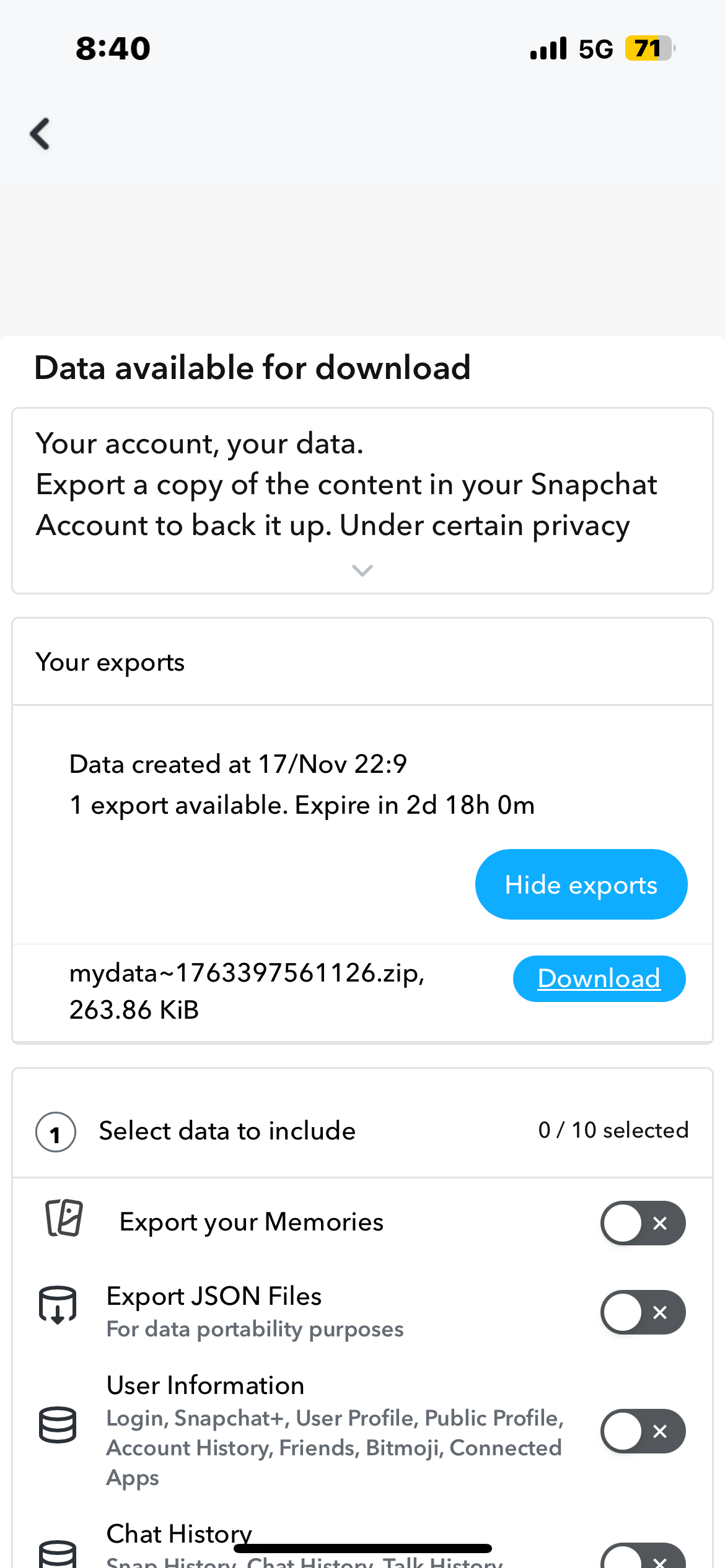
Task: Enable Export your Memories toggle
Action: click(x=643, y=1223)
